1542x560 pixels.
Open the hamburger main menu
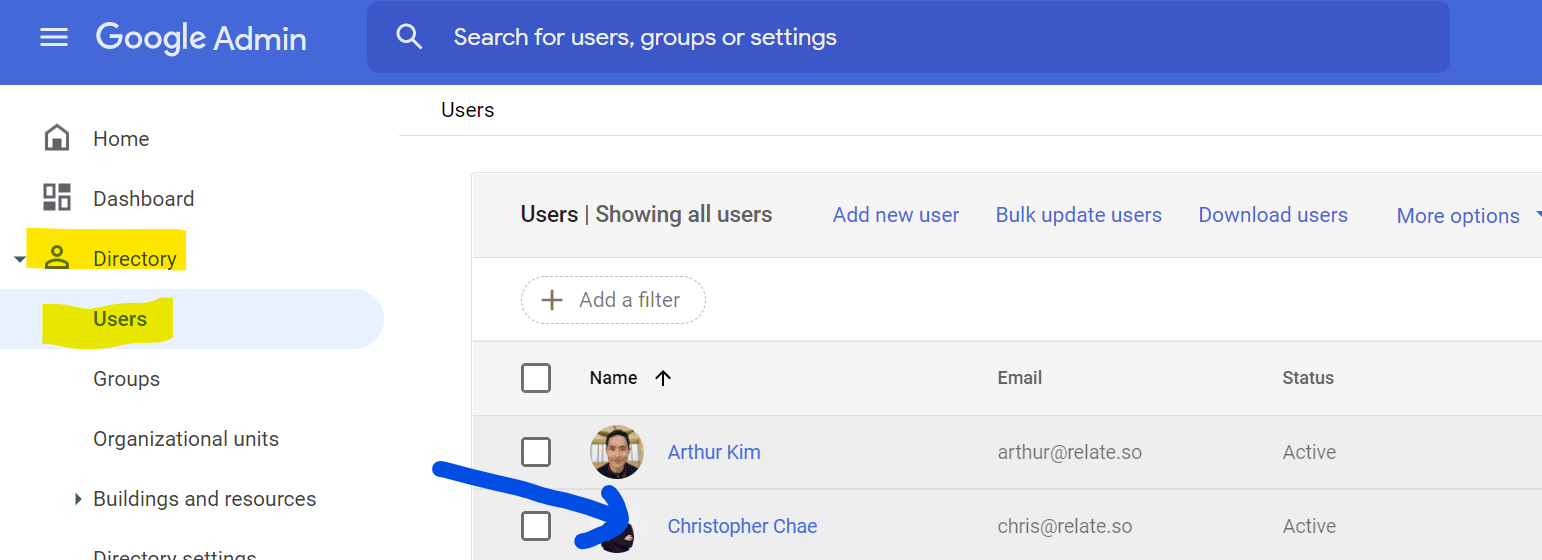(54, 38)
